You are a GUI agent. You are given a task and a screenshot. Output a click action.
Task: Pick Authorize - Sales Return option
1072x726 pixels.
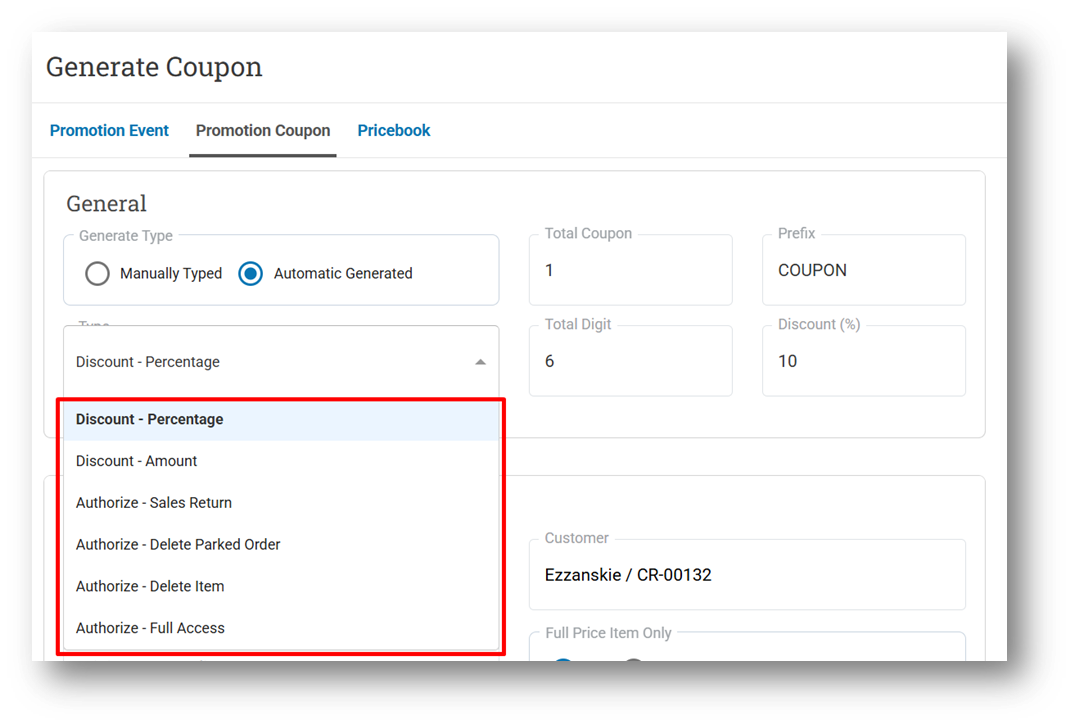pos(154,503)
